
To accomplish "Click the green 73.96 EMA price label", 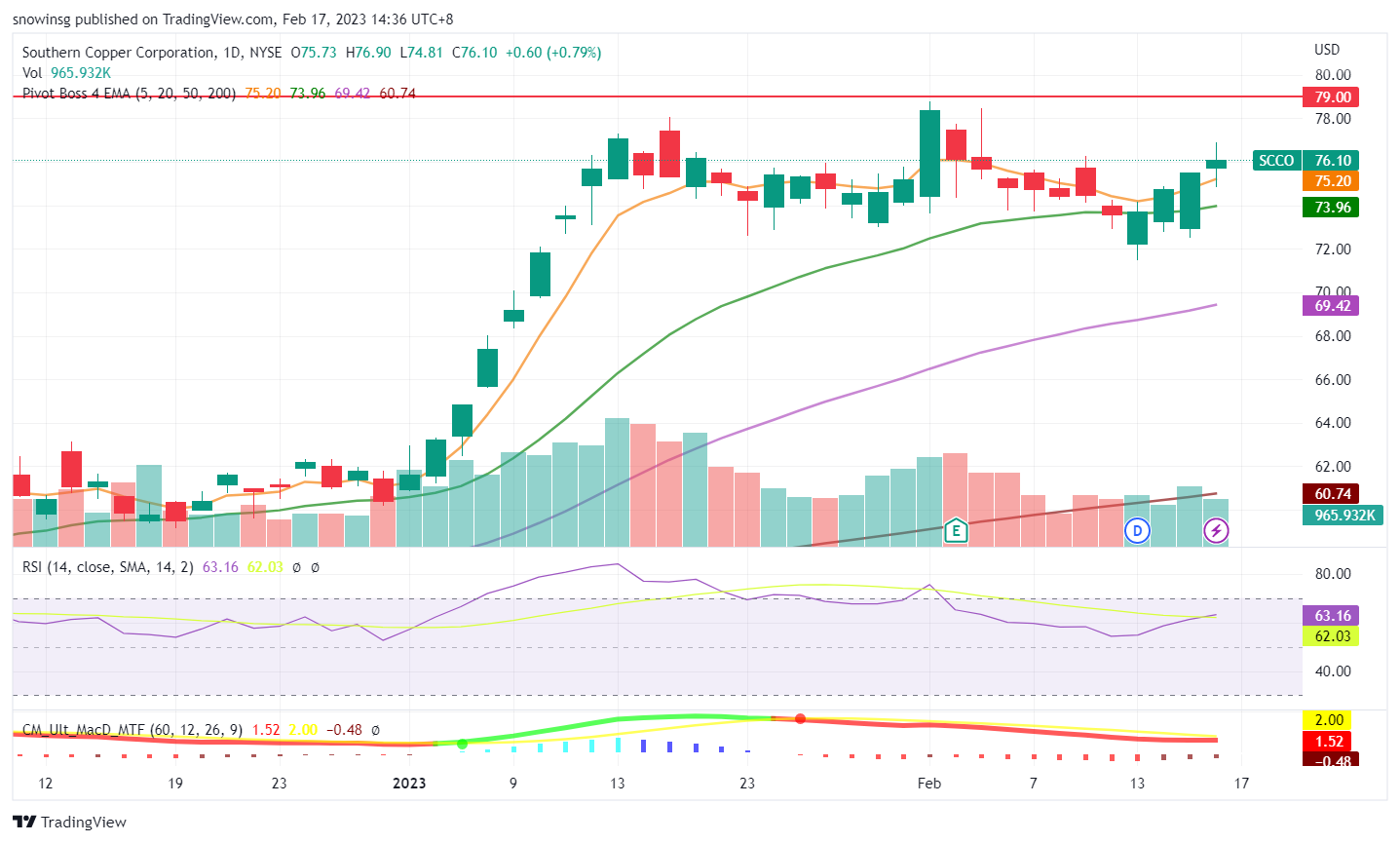I will point(1332,207).
